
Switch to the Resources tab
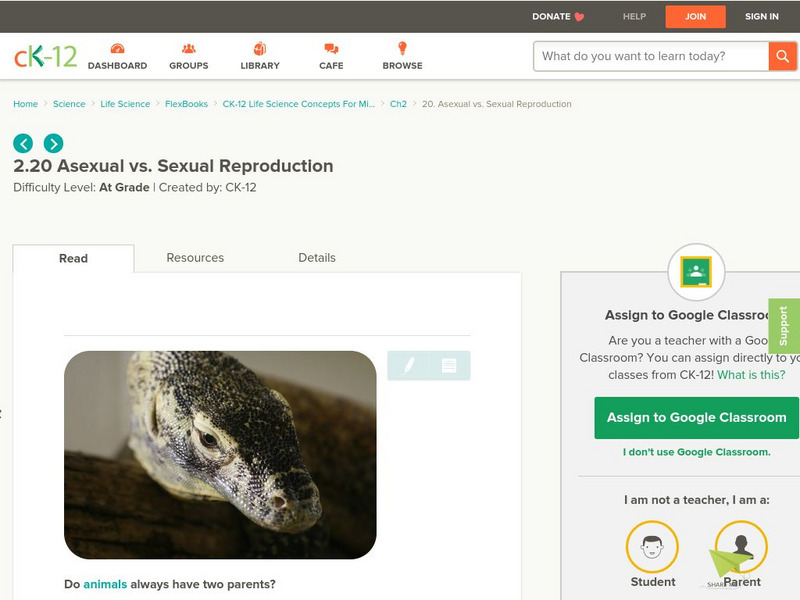[x=195, y=257]
